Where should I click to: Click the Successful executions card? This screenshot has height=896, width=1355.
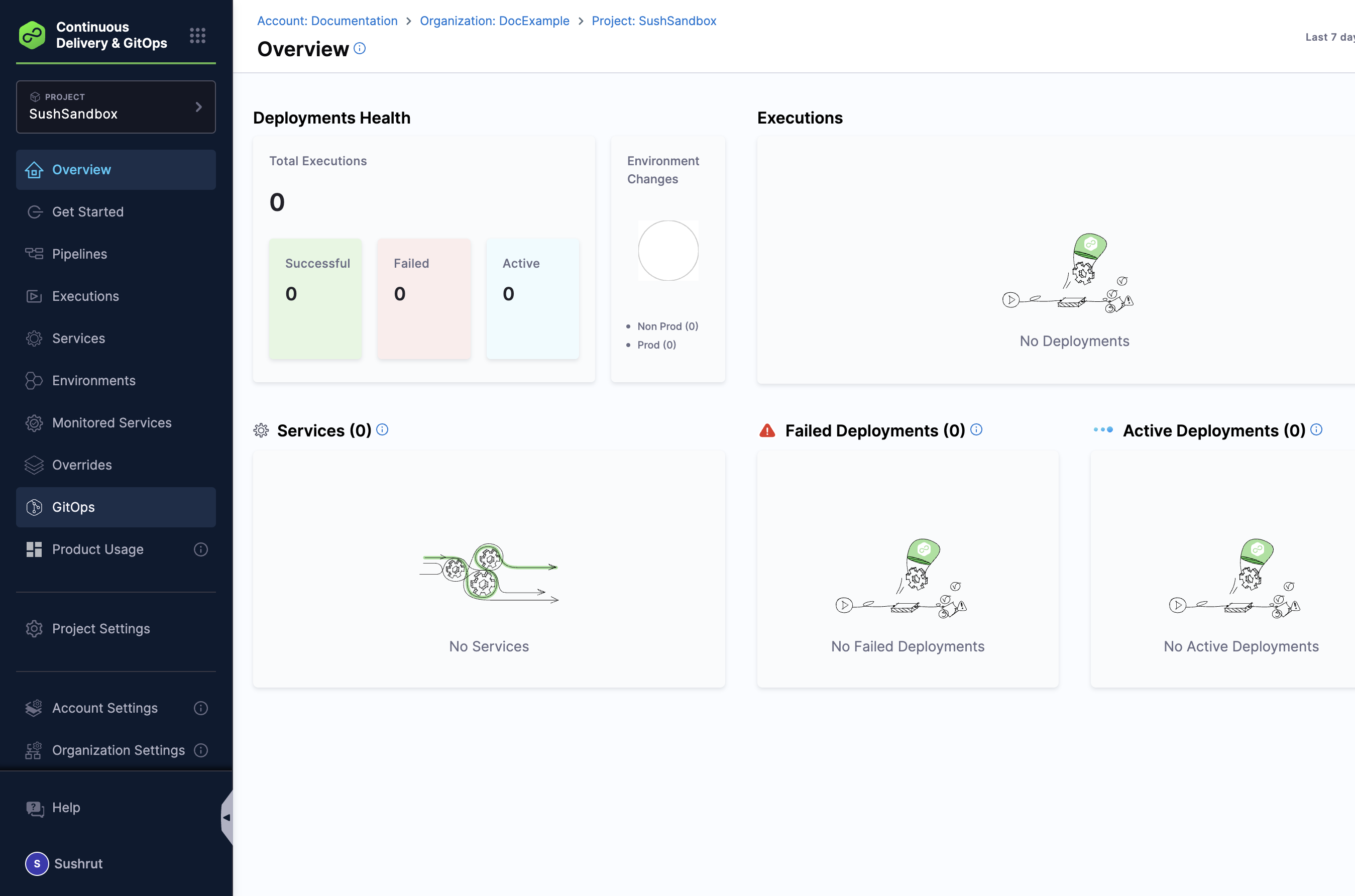coord(315,299)
